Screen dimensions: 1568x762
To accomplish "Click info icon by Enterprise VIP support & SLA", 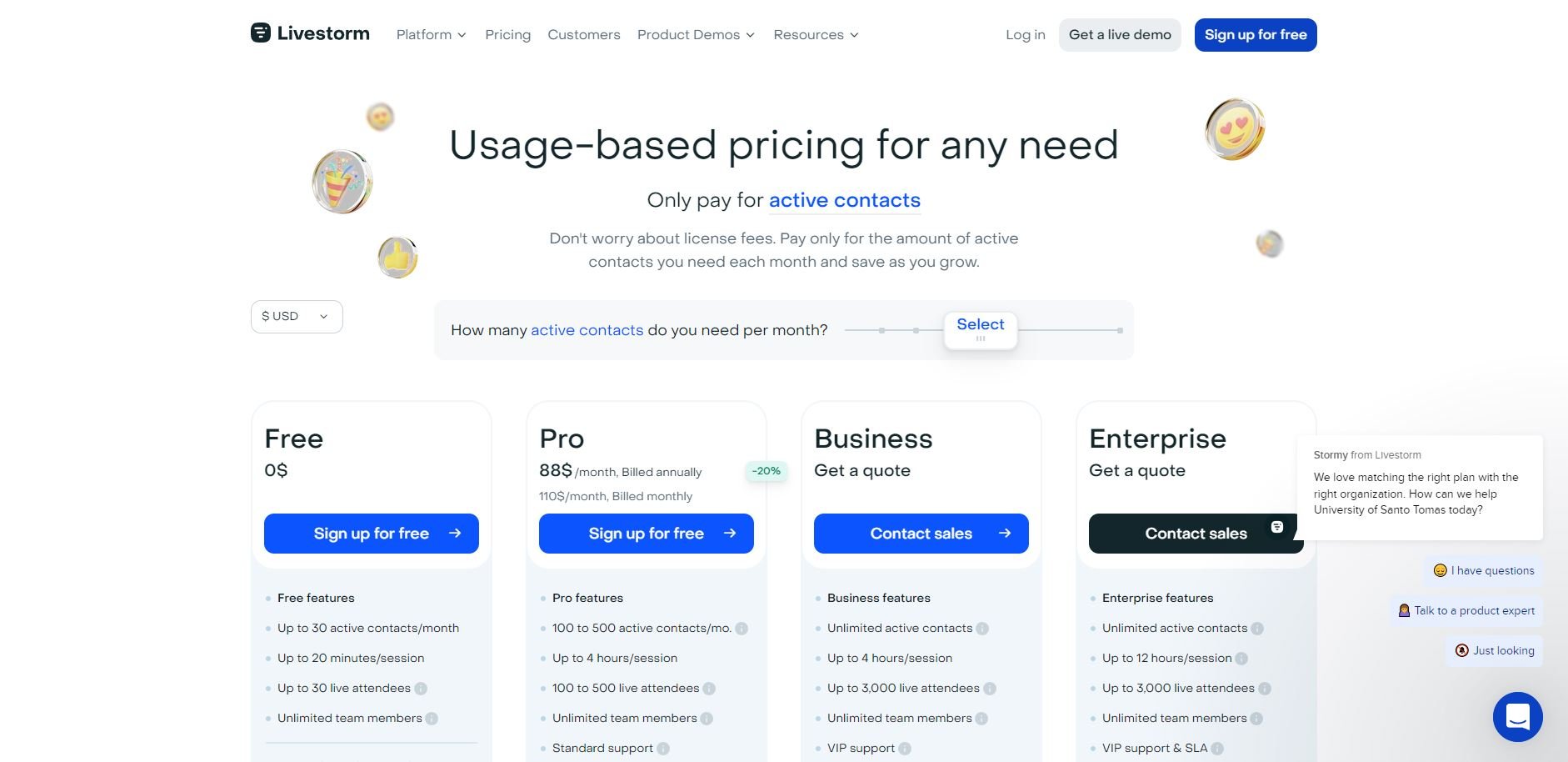I will 1217,749.
